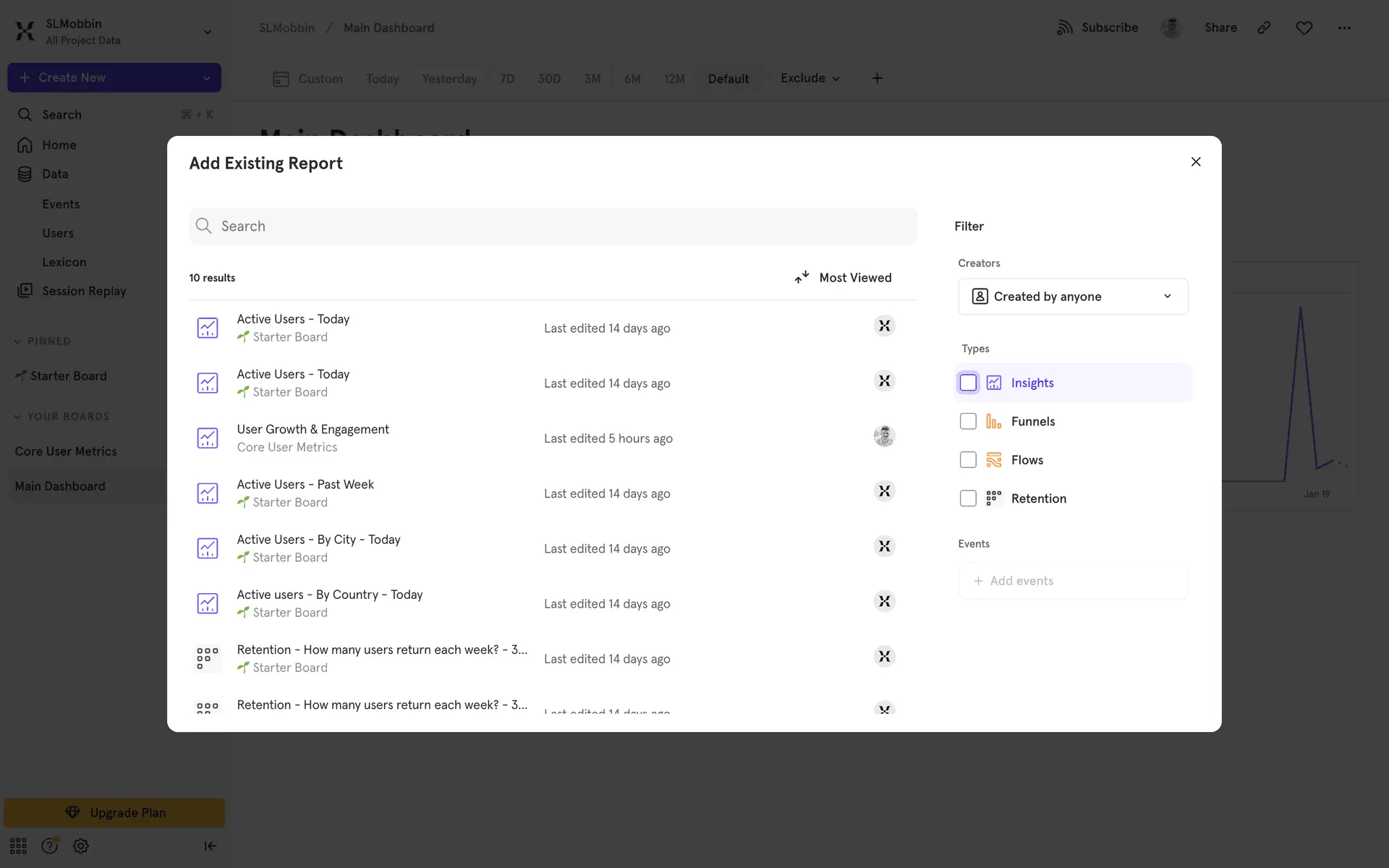Image resolution: width=1389 pixels, height=868 pixels.
Task: Tick the Flows filter checkbox
Action: click(x=968, y=460)
